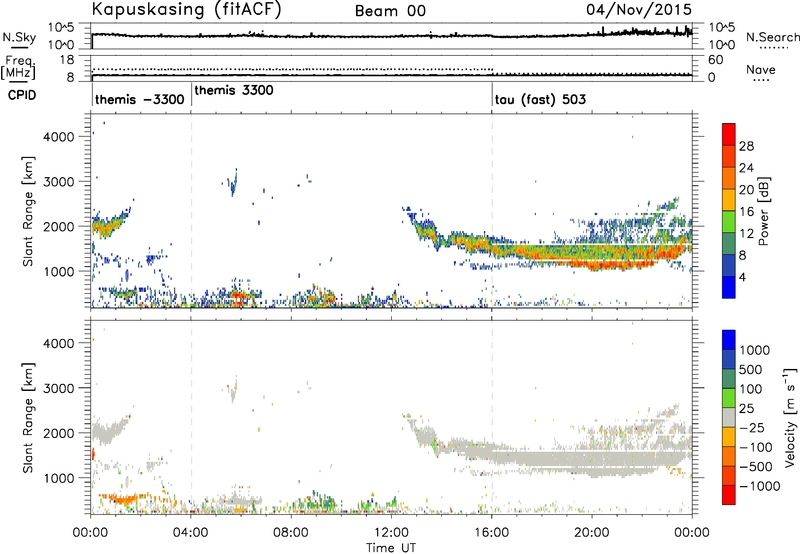Click the 'Power [dB]' colorbar label
Screen dimensions: 800x554
763,211
